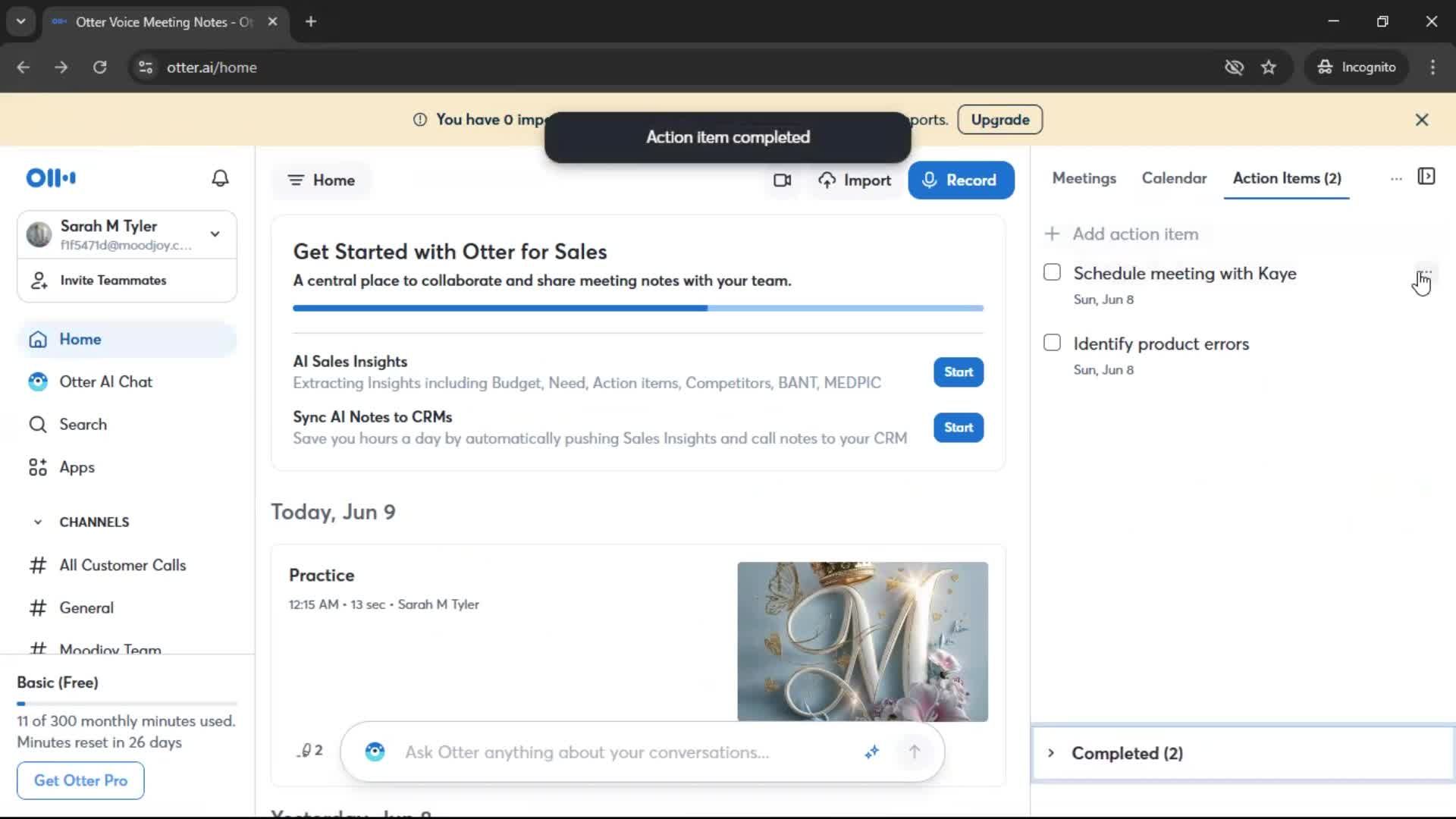Click the browser forward arrow
Image resolution: width=1456 pixels, height=819 pixels.
click(x=61, y=67)
